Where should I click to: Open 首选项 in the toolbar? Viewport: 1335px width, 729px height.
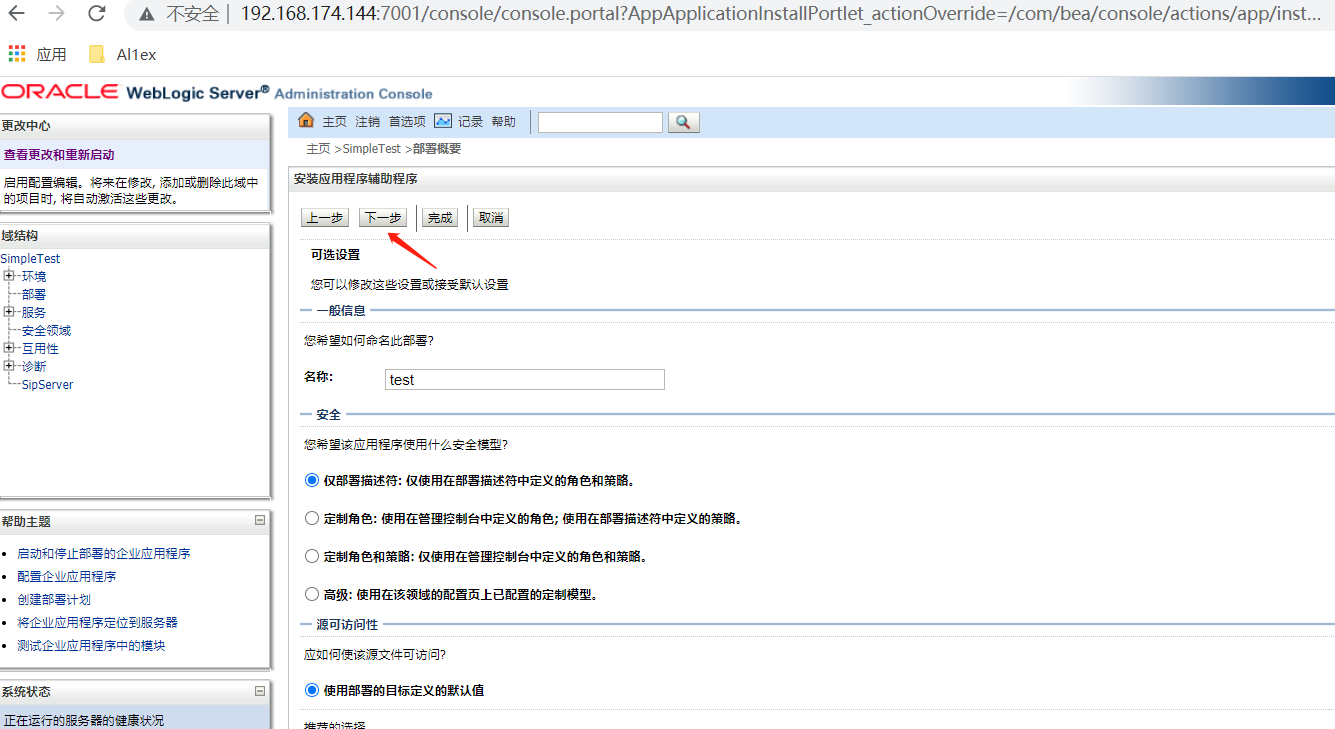coord(407,122)
